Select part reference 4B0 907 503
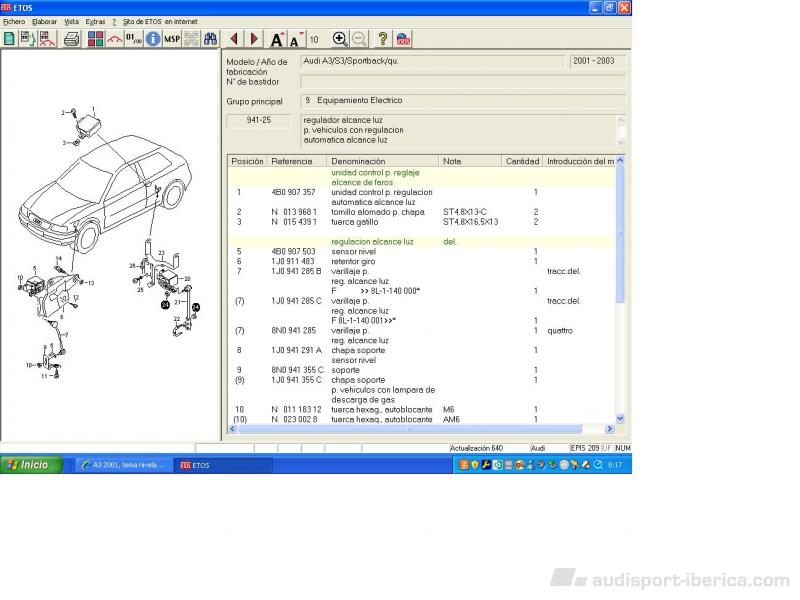800x600 pixels. pyautogui.click(x=293, y=252)
